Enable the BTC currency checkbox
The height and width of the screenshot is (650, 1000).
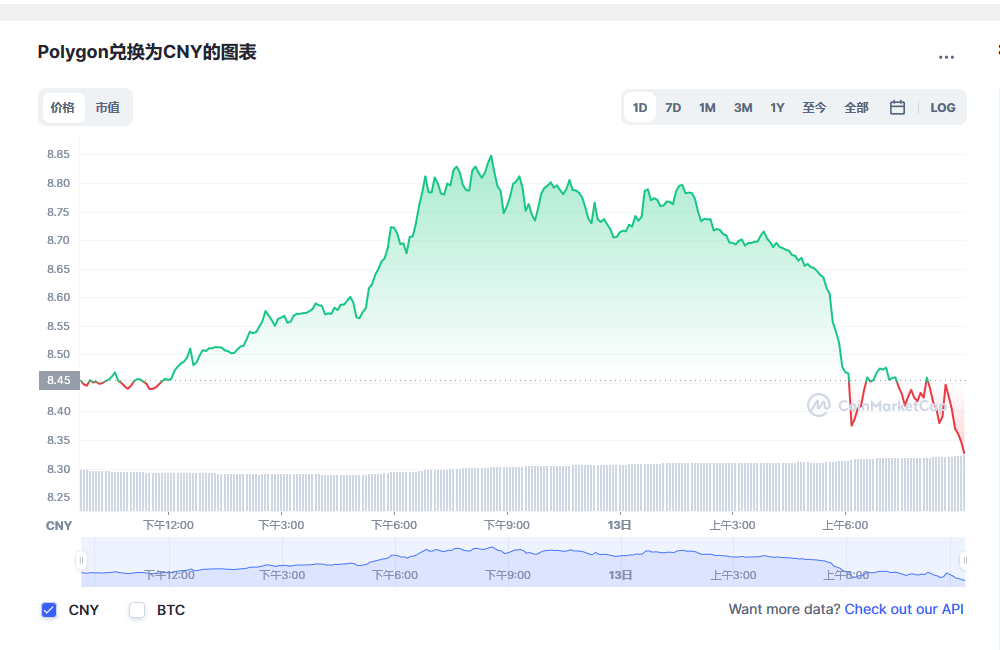(137, 610)
